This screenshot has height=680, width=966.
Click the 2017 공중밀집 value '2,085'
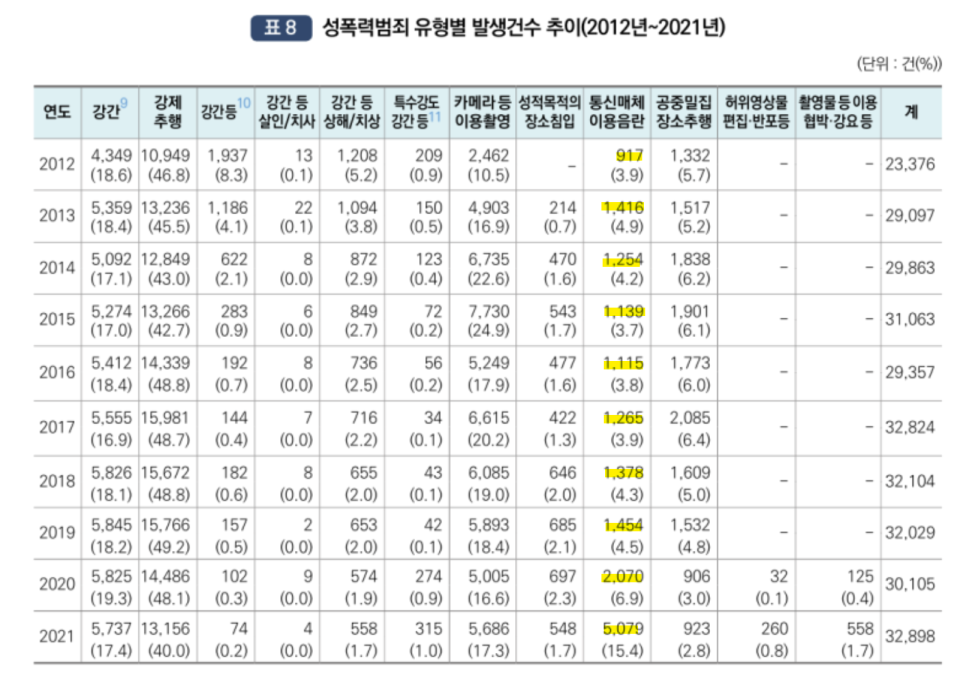coord(690,418)
